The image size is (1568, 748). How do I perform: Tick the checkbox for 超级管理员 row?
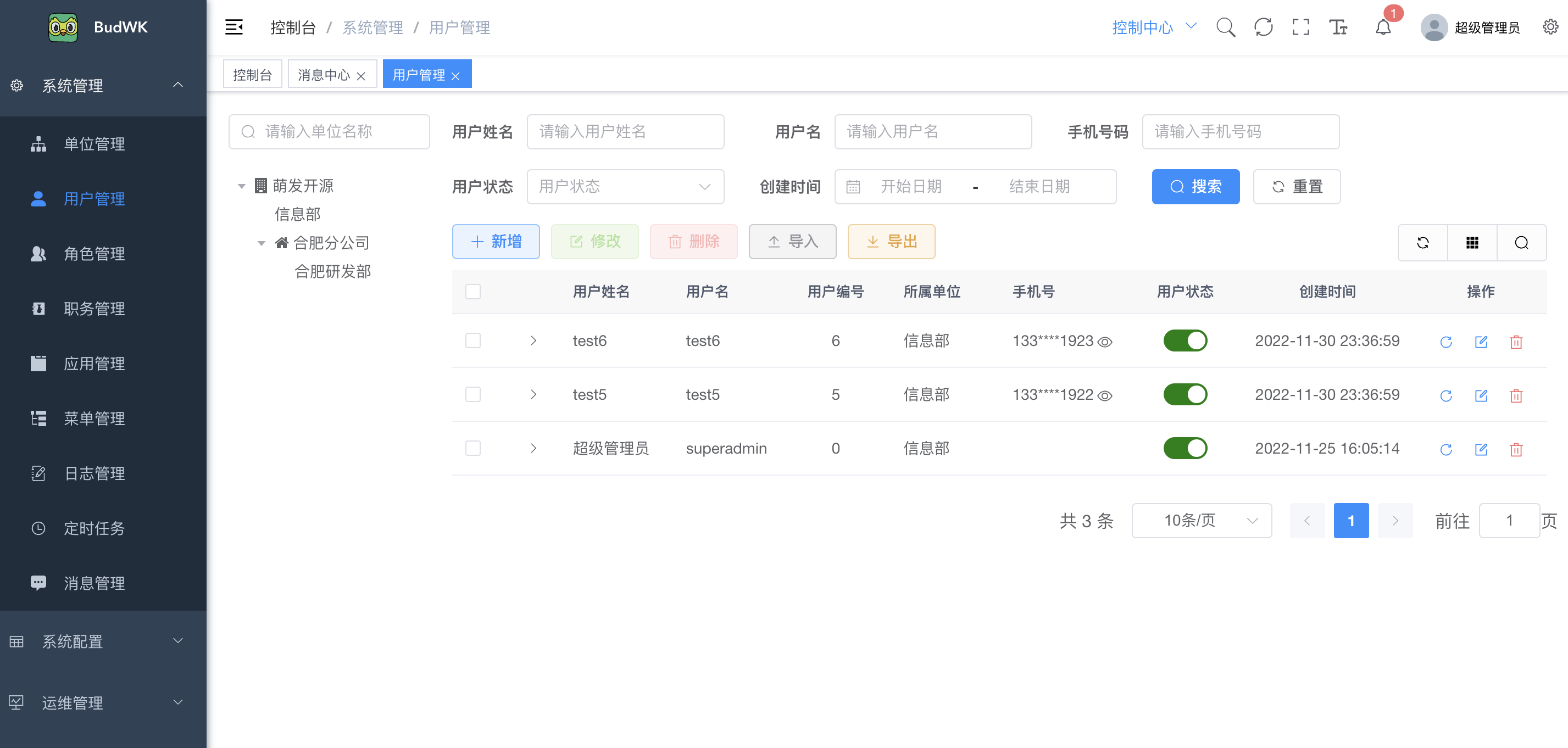point(473,448)
